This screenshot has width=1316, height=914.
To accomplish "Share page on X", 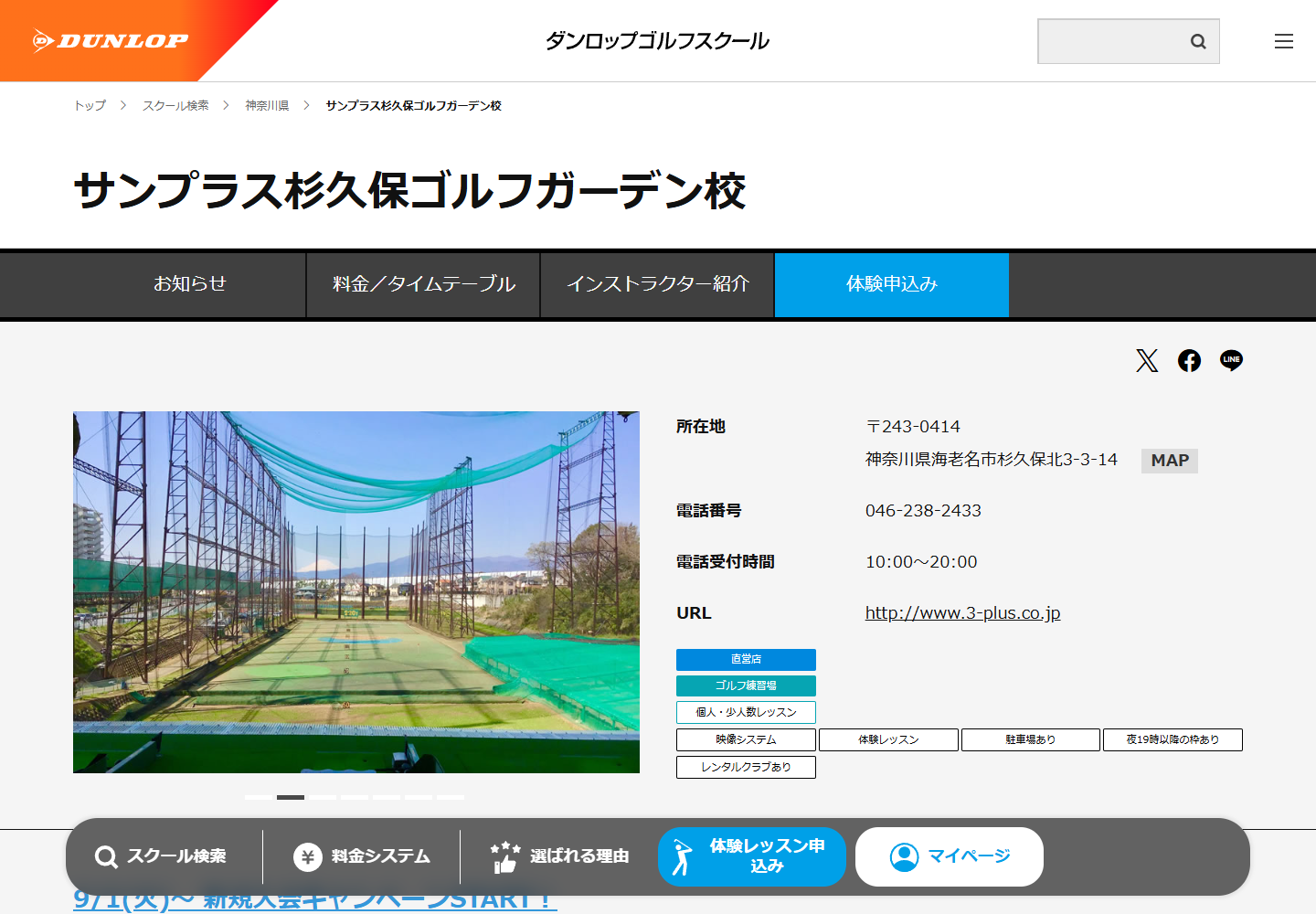I will pos(1147,360).
